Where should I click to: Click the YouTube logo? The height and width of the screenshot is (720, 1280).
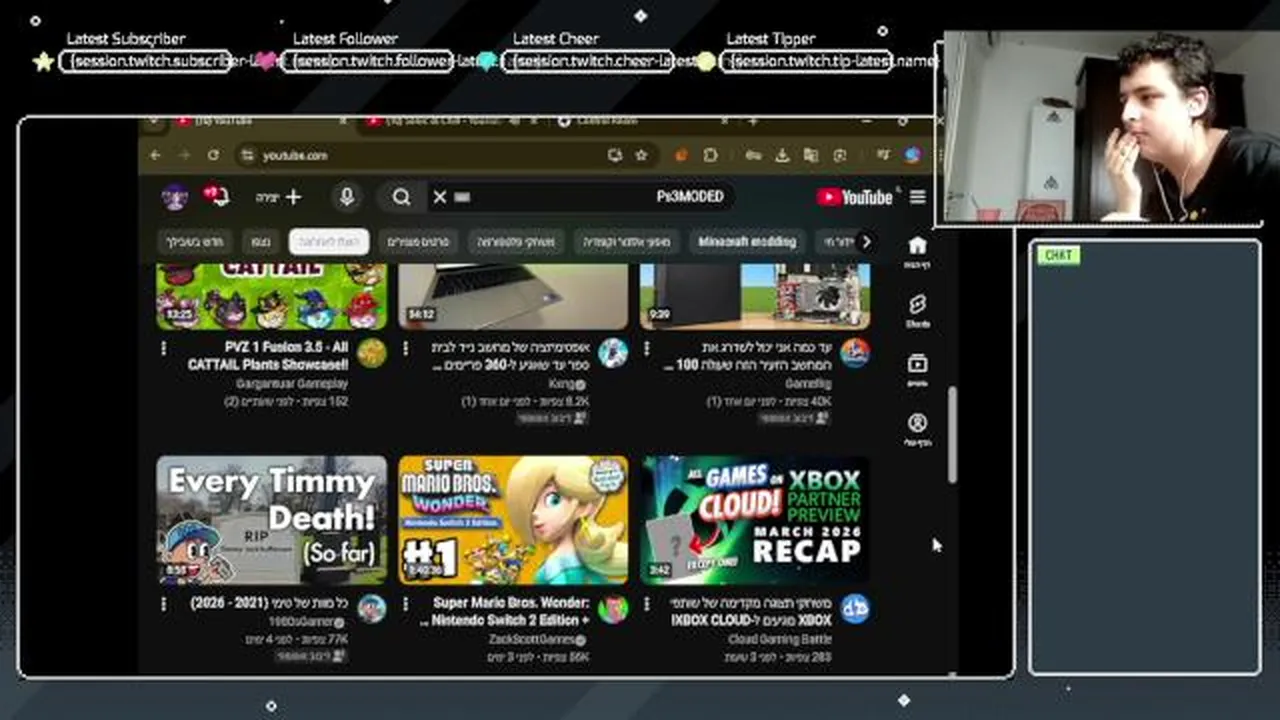[x=854, y=197]
